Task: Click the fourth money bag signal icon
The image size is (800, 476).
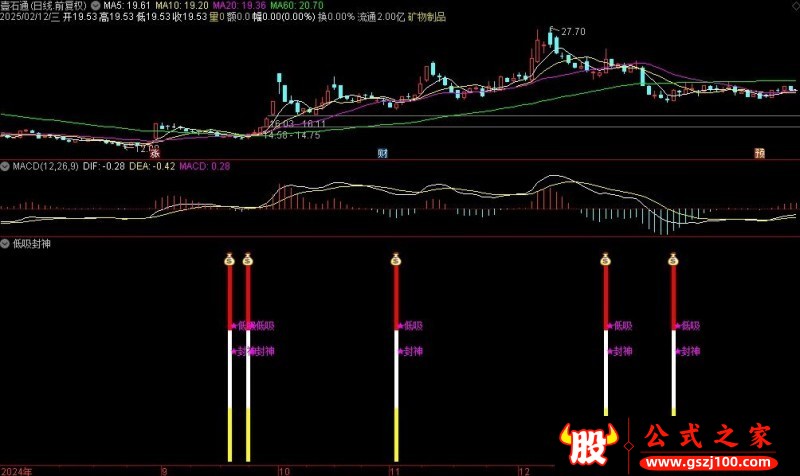Action: [x=606, y=259]
